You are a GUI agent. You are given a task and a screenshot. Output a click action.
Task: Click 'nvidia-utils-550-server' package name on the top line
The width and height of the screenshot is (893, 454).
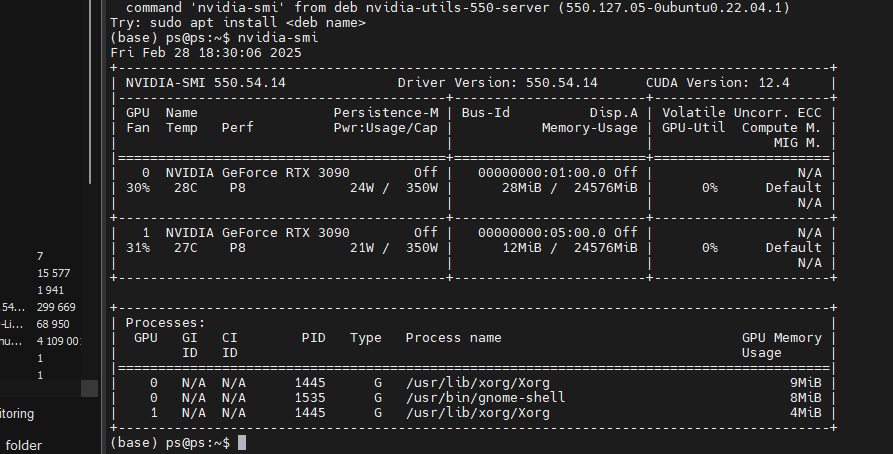click(457, 8)
